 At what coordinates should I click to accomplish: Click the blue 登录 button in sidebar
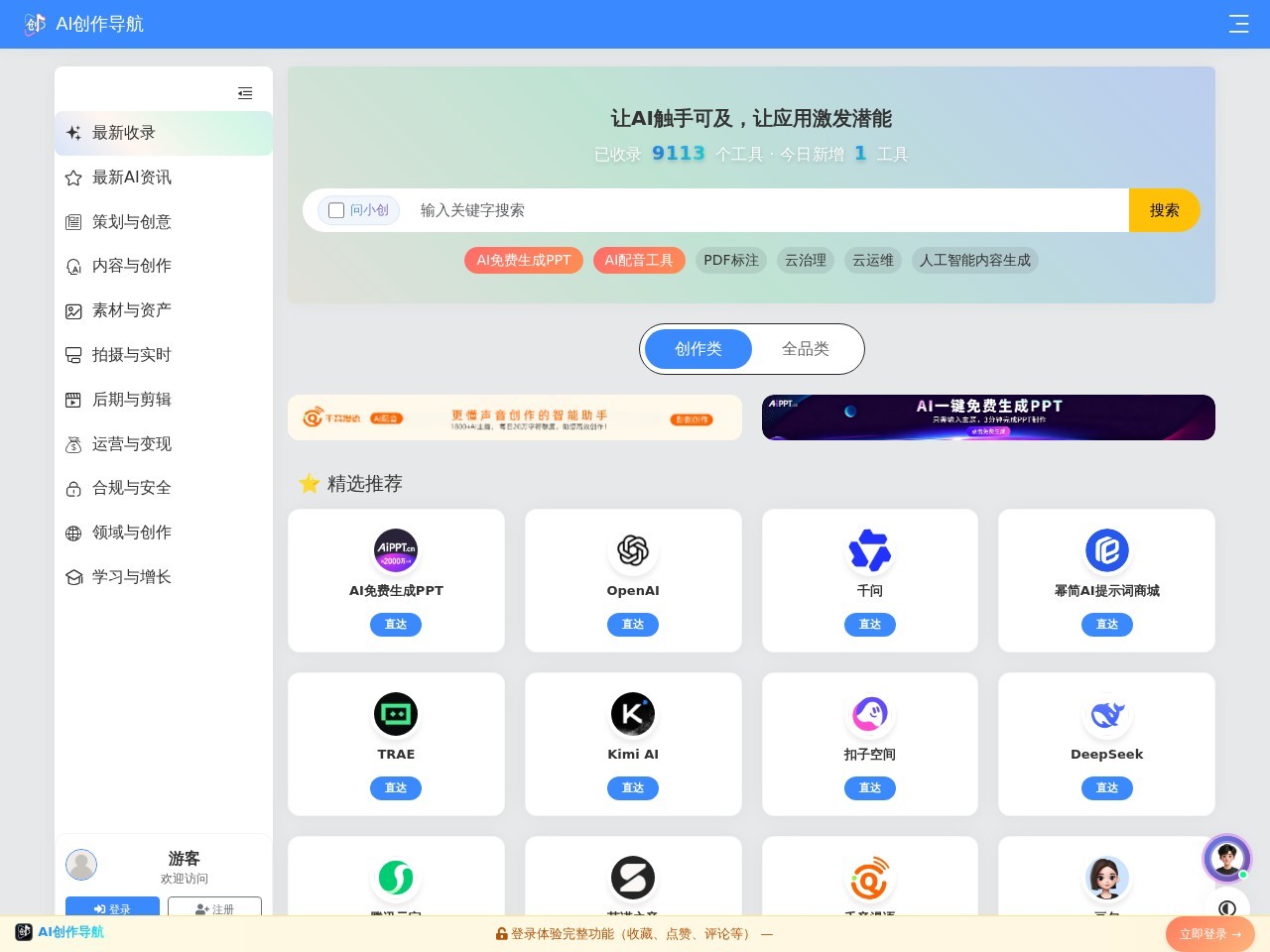point(112,907)
